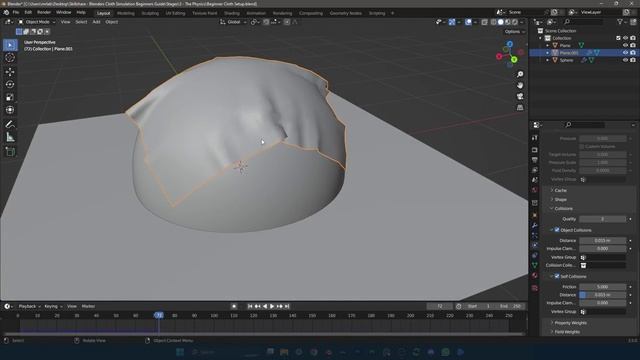640x360 pixels.
Task: Click the Collisions Quality field
Action: [602, 219]
